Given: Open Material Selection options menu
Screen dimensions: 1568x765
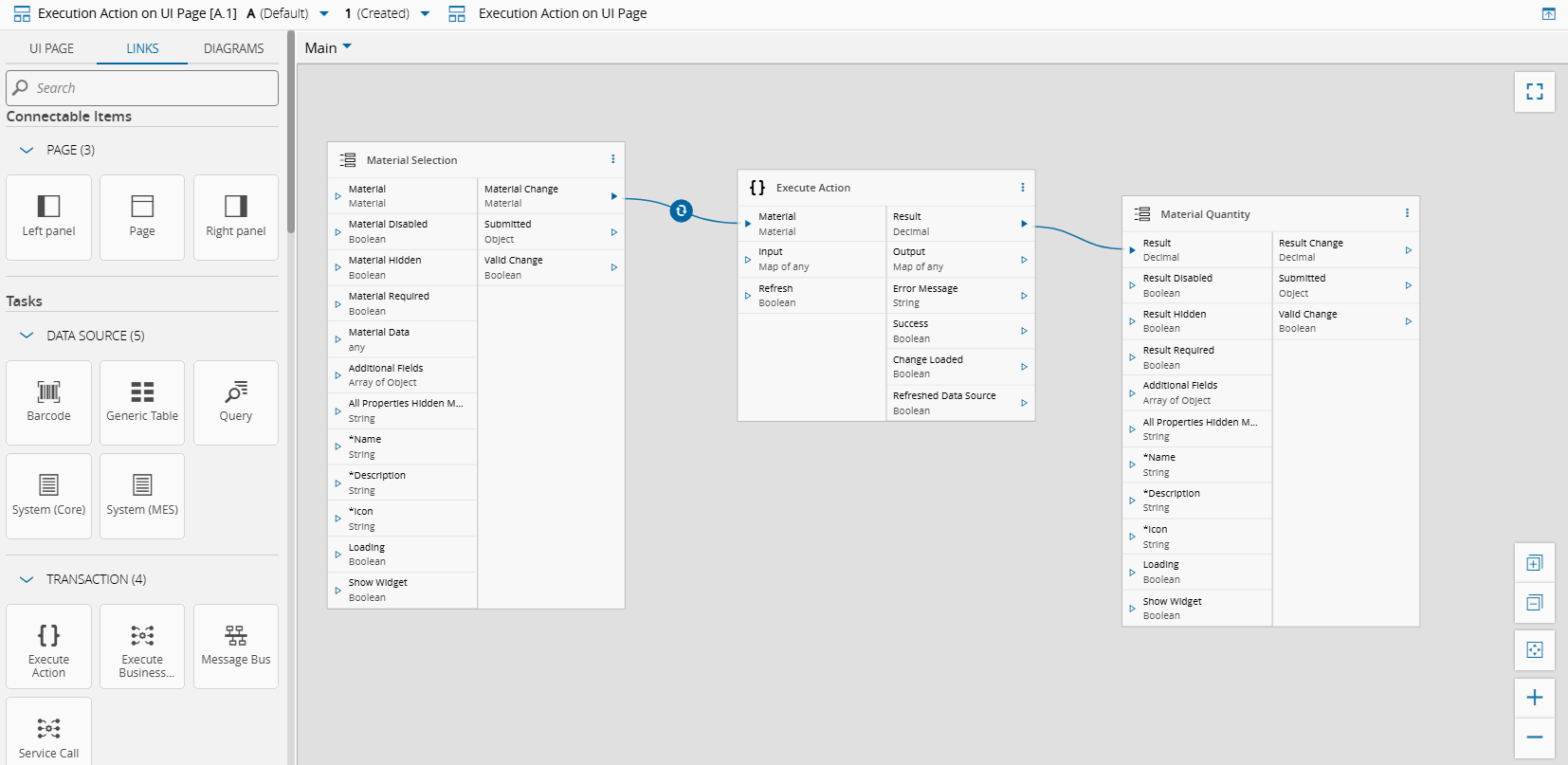Looking at the screenshot, I should [612, 159].
